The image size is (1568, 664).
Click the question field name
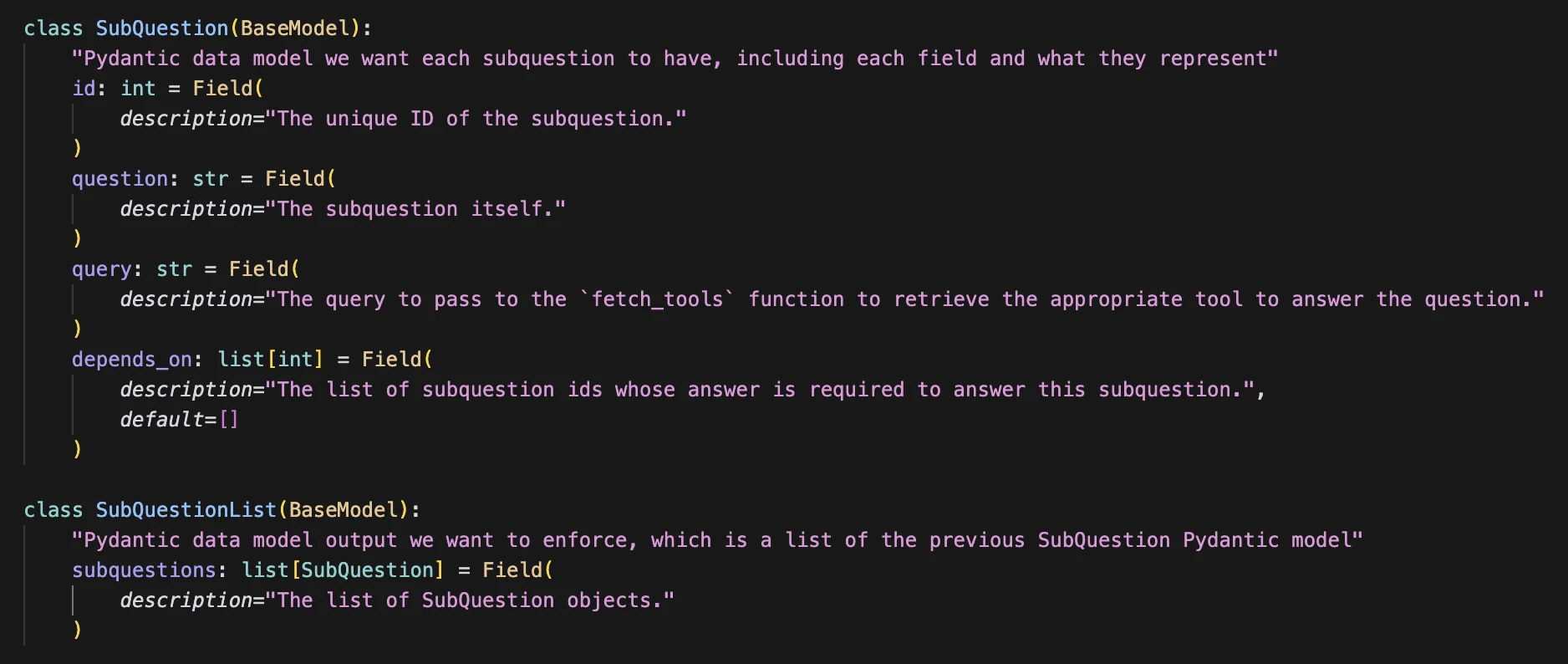120,179
